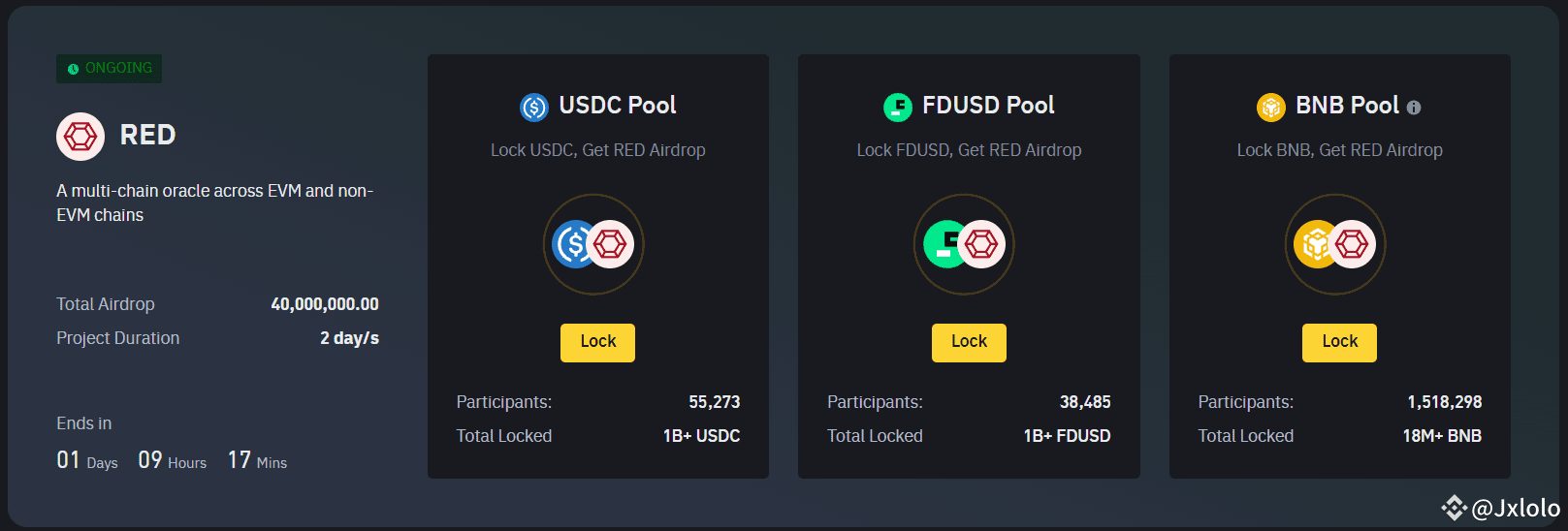
Task: Click the 18M+ BNB total locked value
Action: click(1442, 436)
